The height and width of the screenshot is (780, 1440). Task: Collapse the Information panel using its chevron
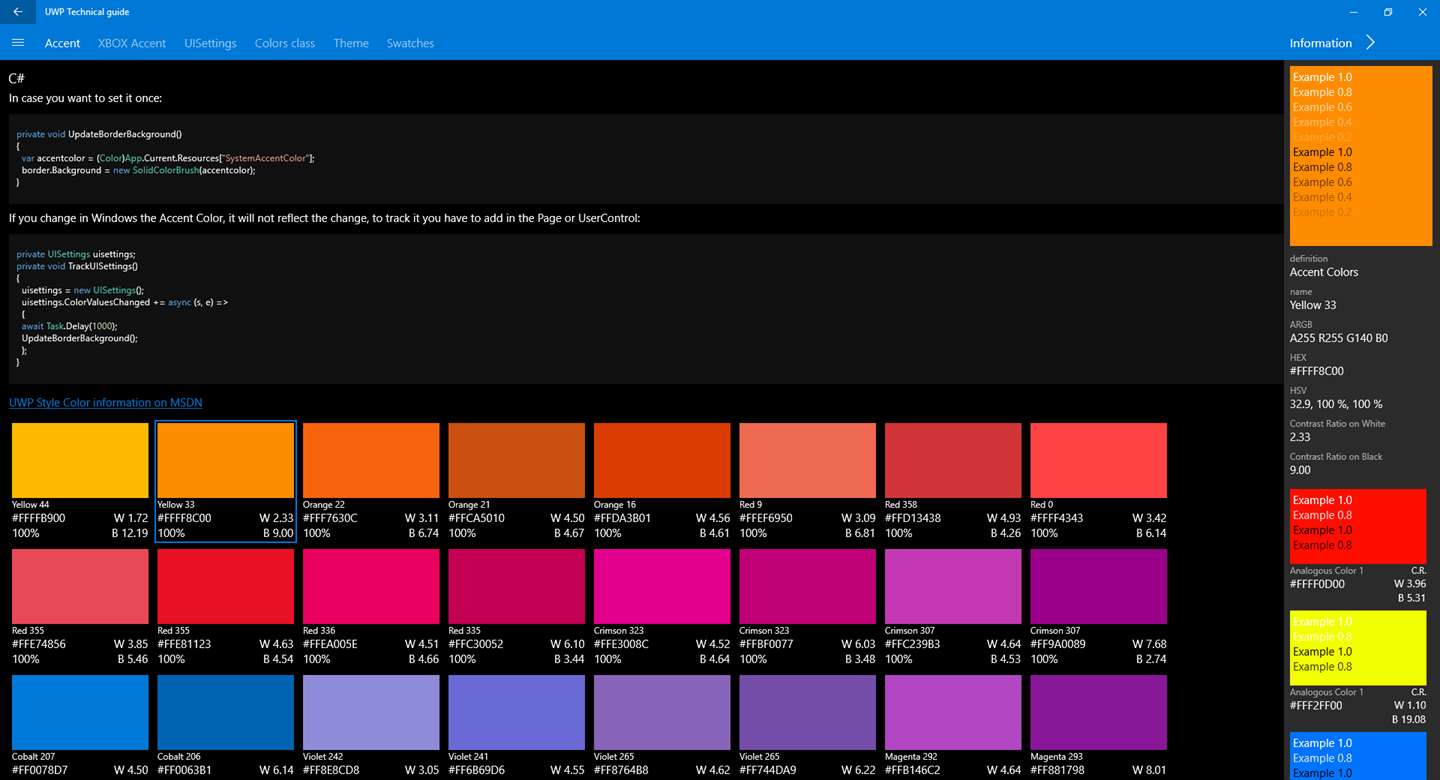point(1371,43)
